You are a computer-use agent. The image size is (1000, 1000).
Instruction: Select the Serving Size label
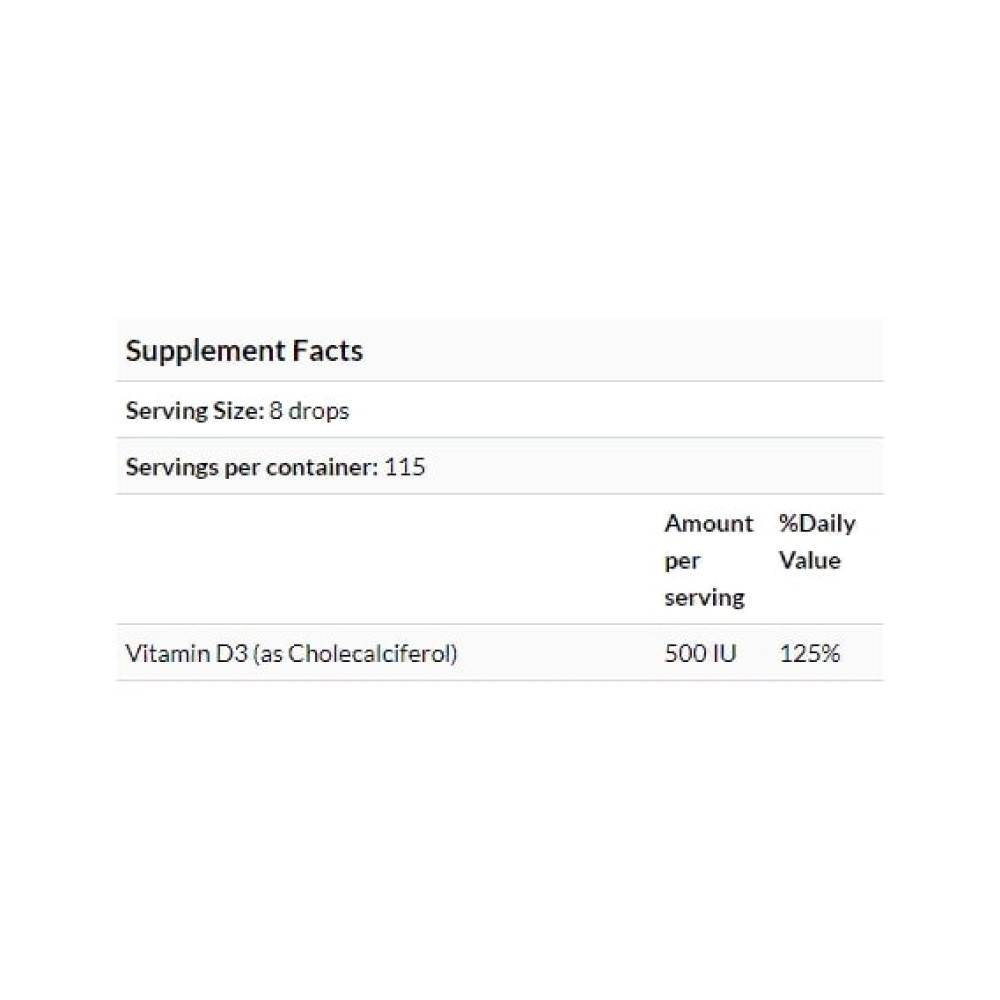coord(195,411)
